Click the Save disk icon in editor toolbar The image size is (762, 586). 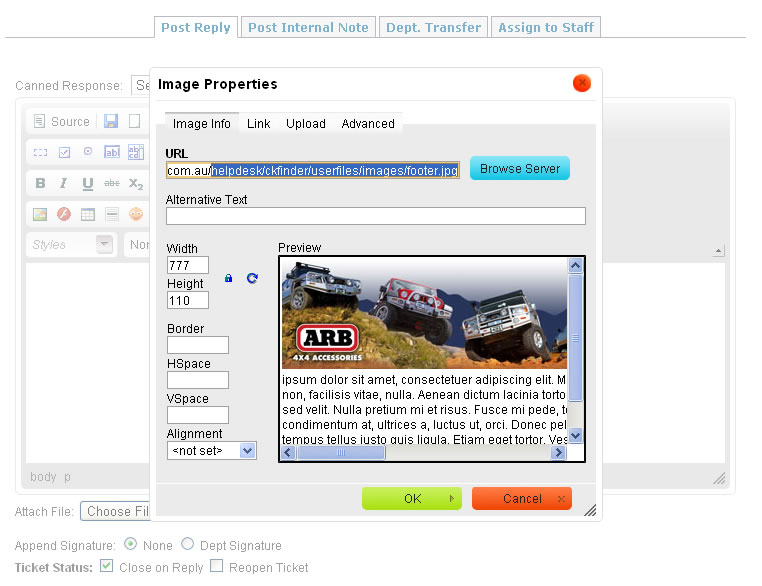click(x=111, y=121)
